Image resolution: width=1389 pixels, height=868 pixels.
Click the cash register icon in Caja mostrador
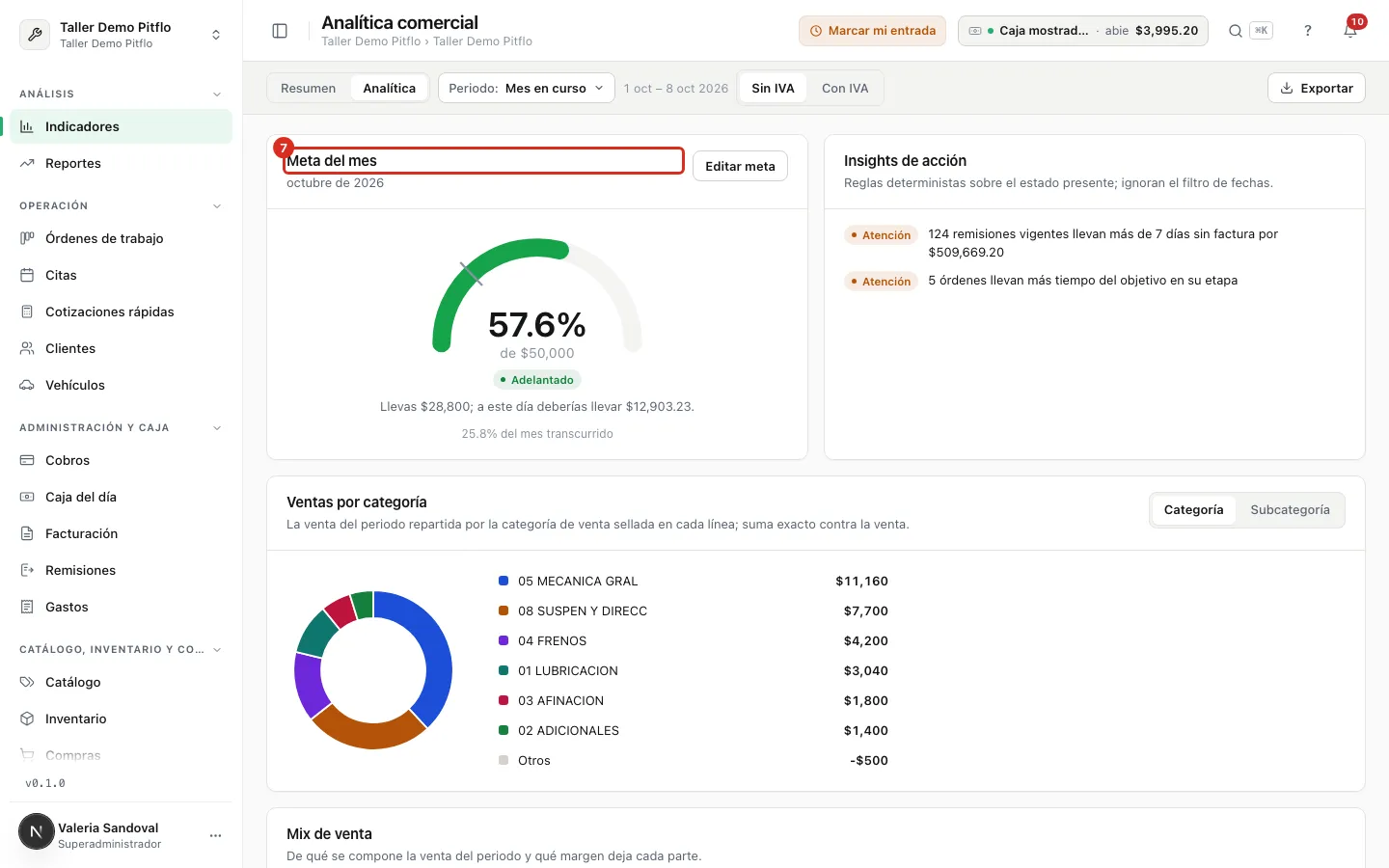pyautogui.click(x=975, y=31)
